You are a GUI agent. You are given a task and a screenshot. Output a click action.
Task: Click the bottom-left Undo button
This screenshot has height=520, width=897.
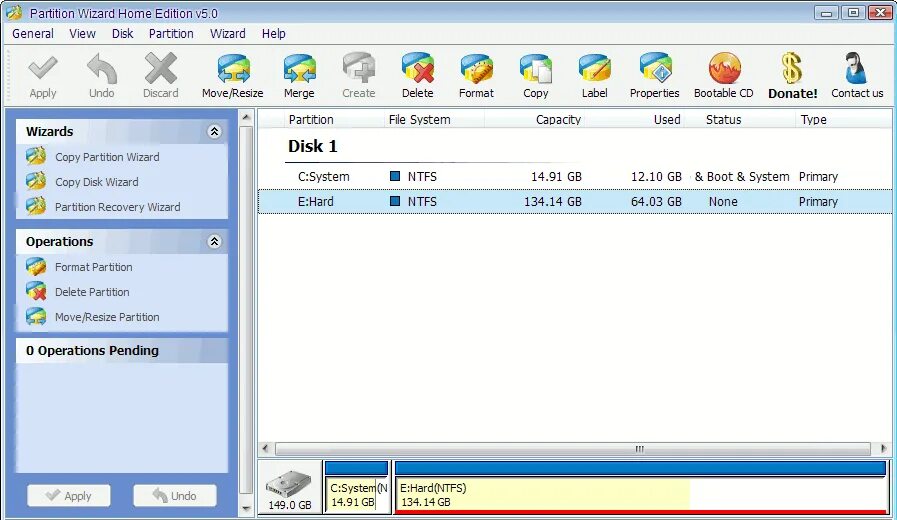coord(175,495)
